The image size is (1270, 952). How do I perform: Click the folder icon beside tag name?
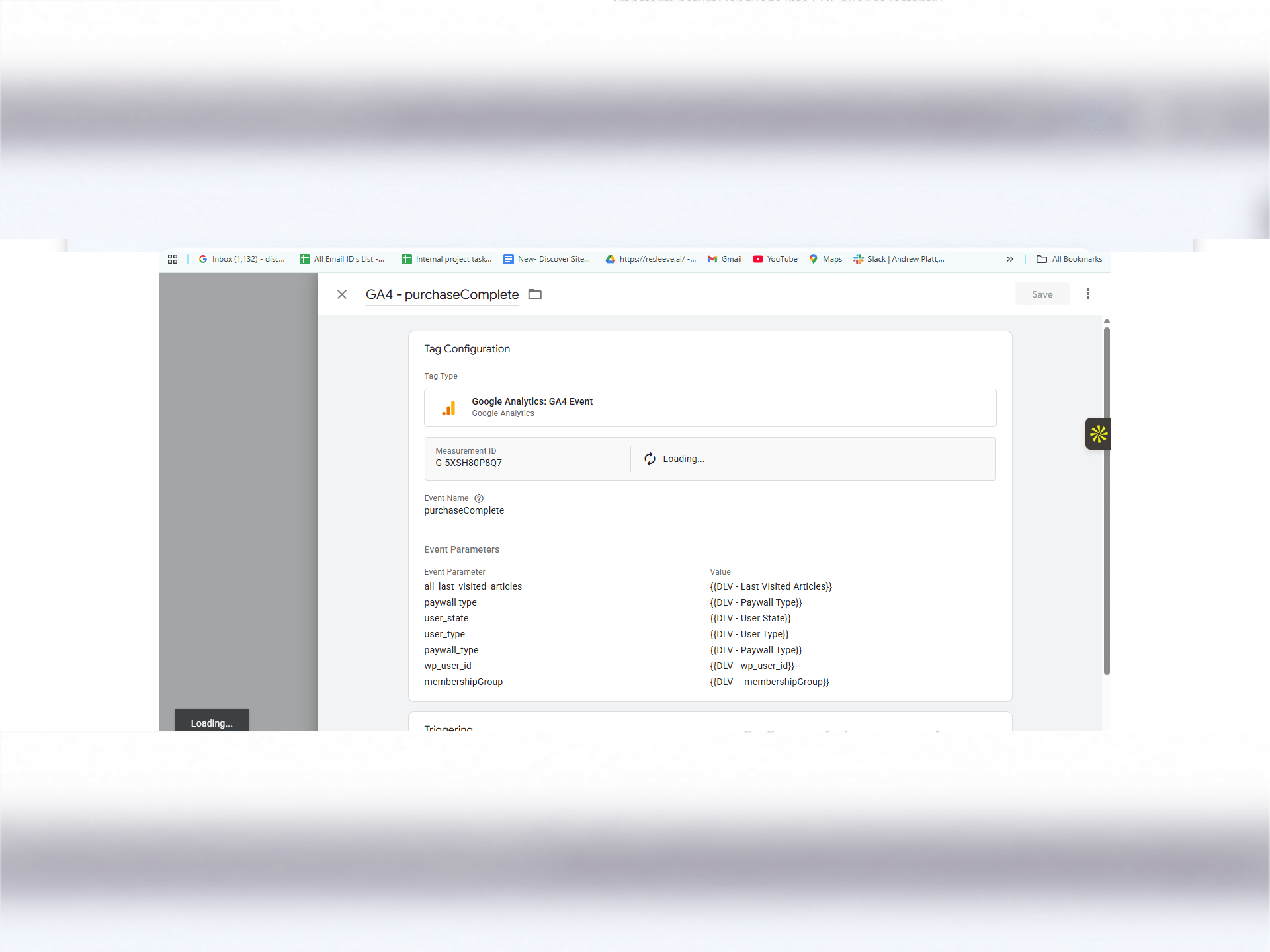(535, 294)
